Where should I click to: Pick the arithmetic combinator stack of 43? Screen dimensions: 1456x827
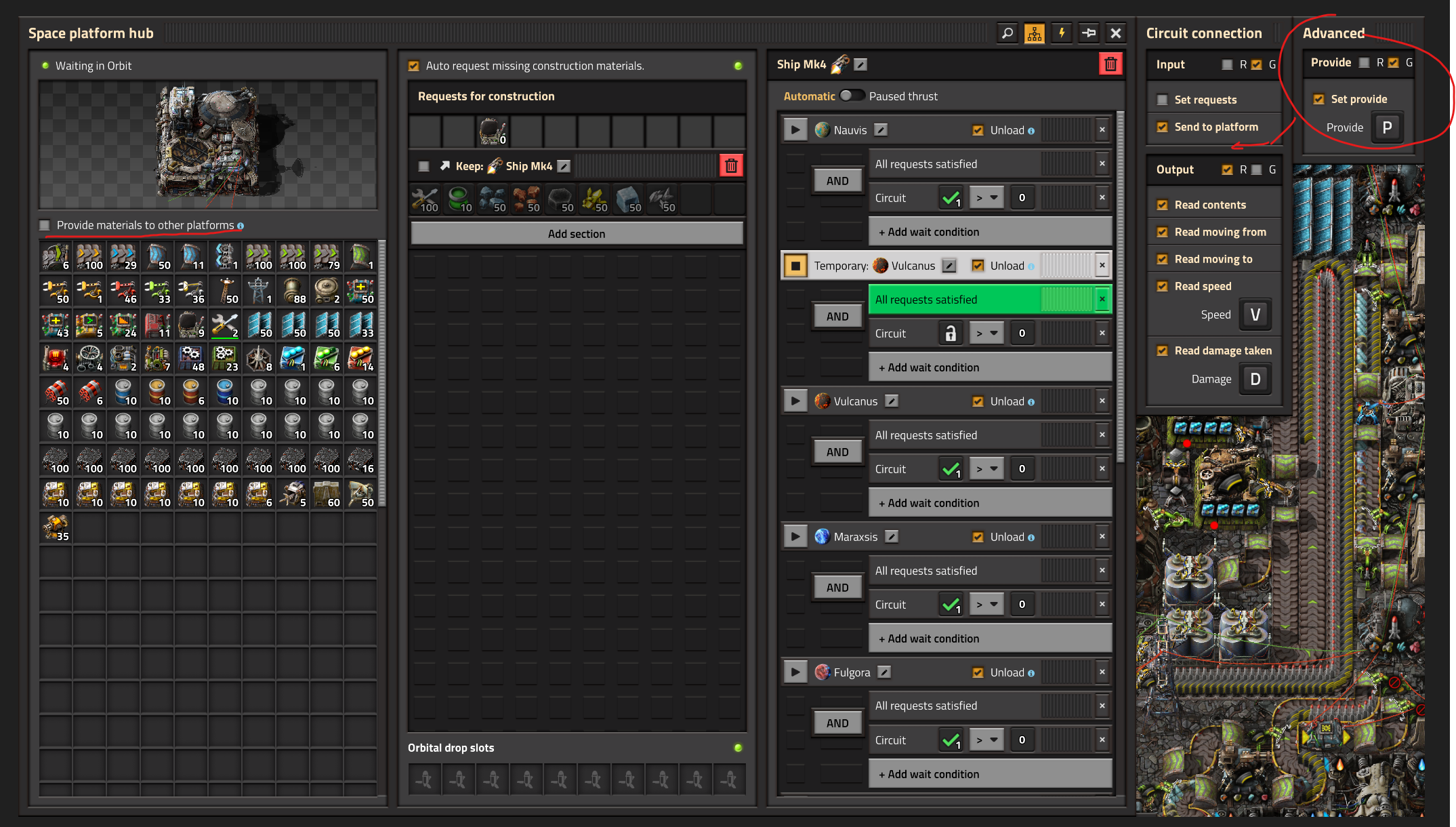tap(56, 325)
